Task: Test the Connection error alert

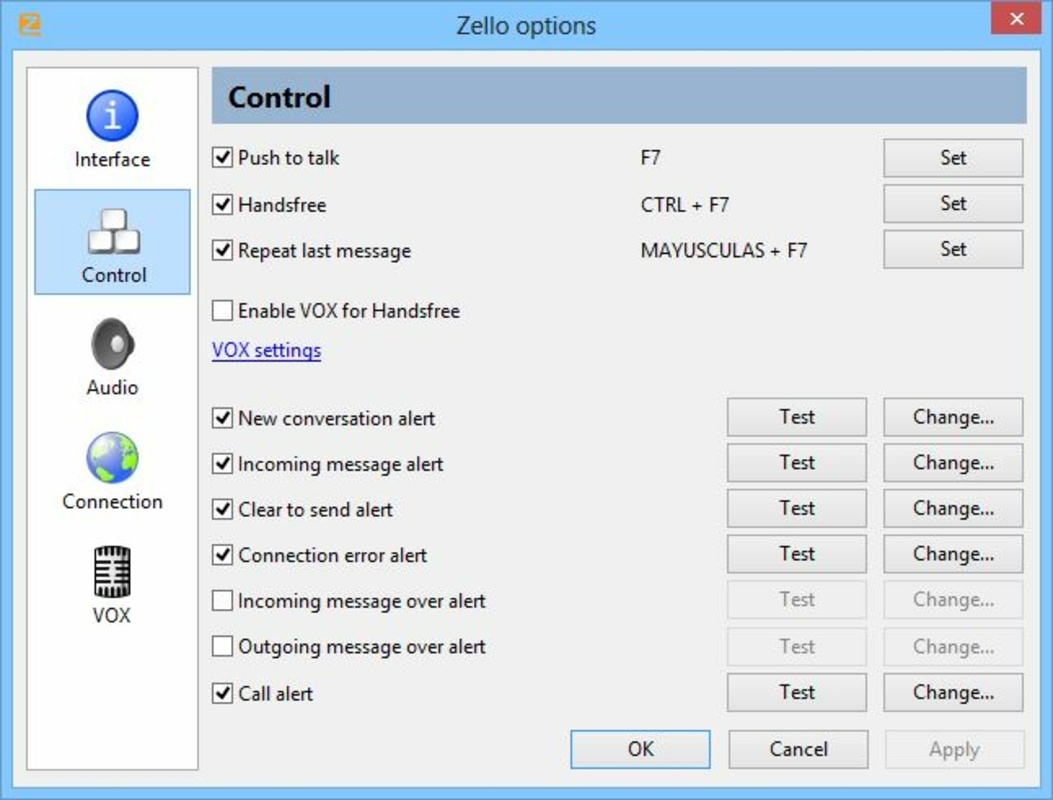Action: (x=795, y=554)
